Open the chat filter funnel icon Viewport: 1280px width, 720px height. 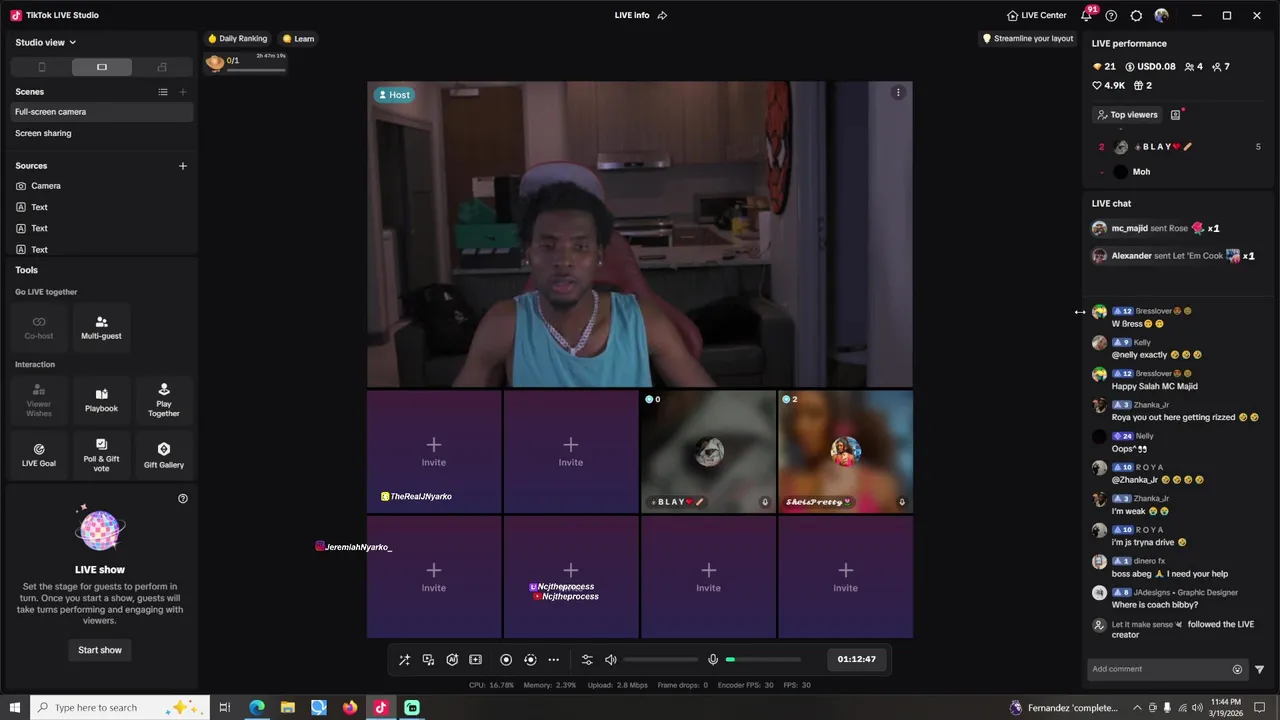point(1259,669)
